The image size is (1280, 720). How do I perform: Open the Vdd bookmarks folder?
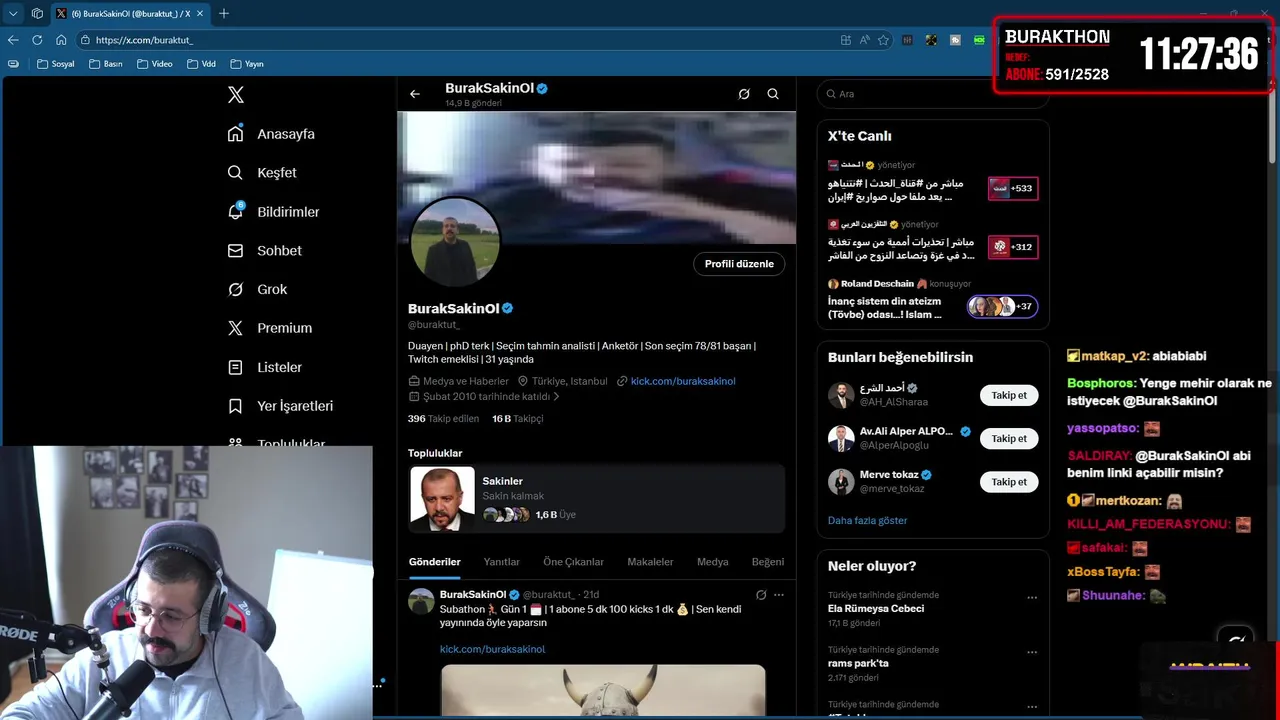click(201, 64)
